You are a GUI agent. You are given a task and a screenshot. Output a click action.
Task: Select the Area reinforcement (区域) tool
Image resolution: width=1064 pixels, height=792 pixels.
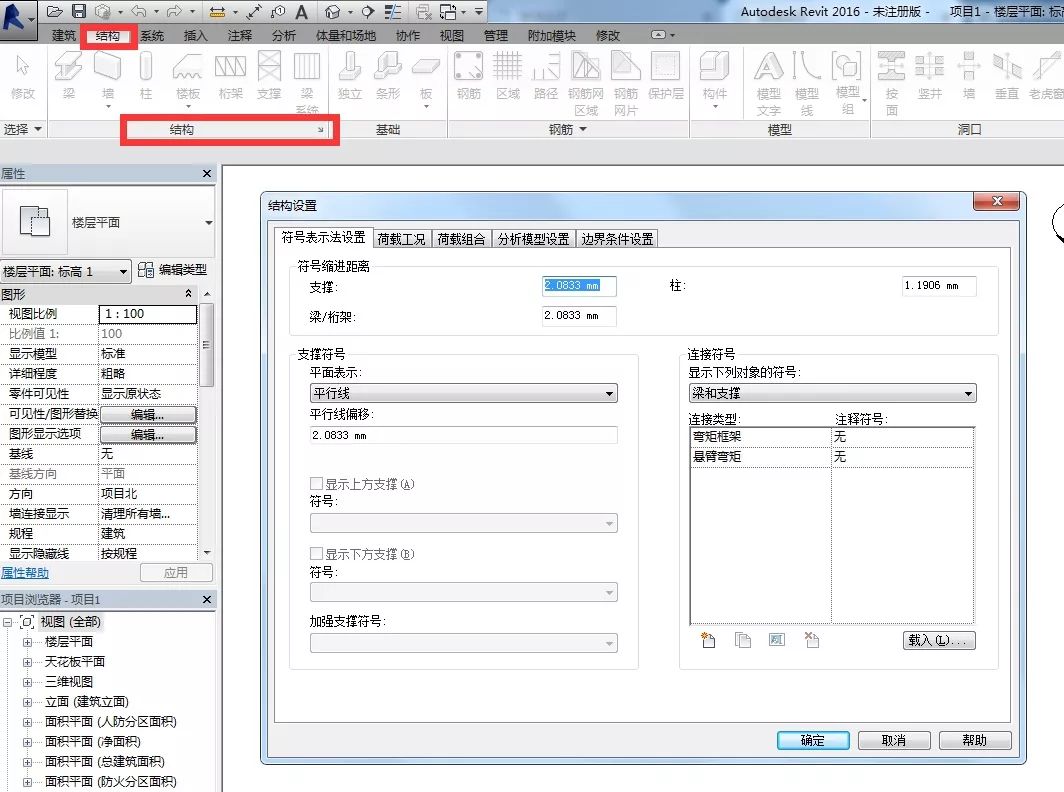507,76
